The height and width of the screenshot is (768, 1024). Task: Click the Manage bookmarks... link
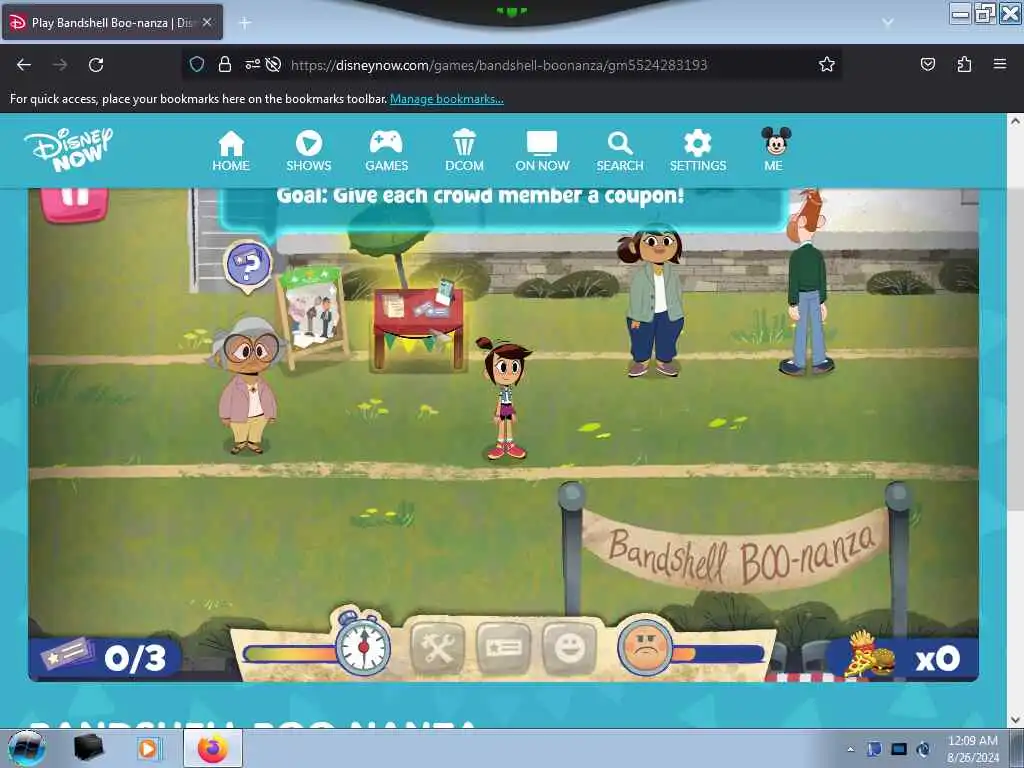(x=447, y=99)
